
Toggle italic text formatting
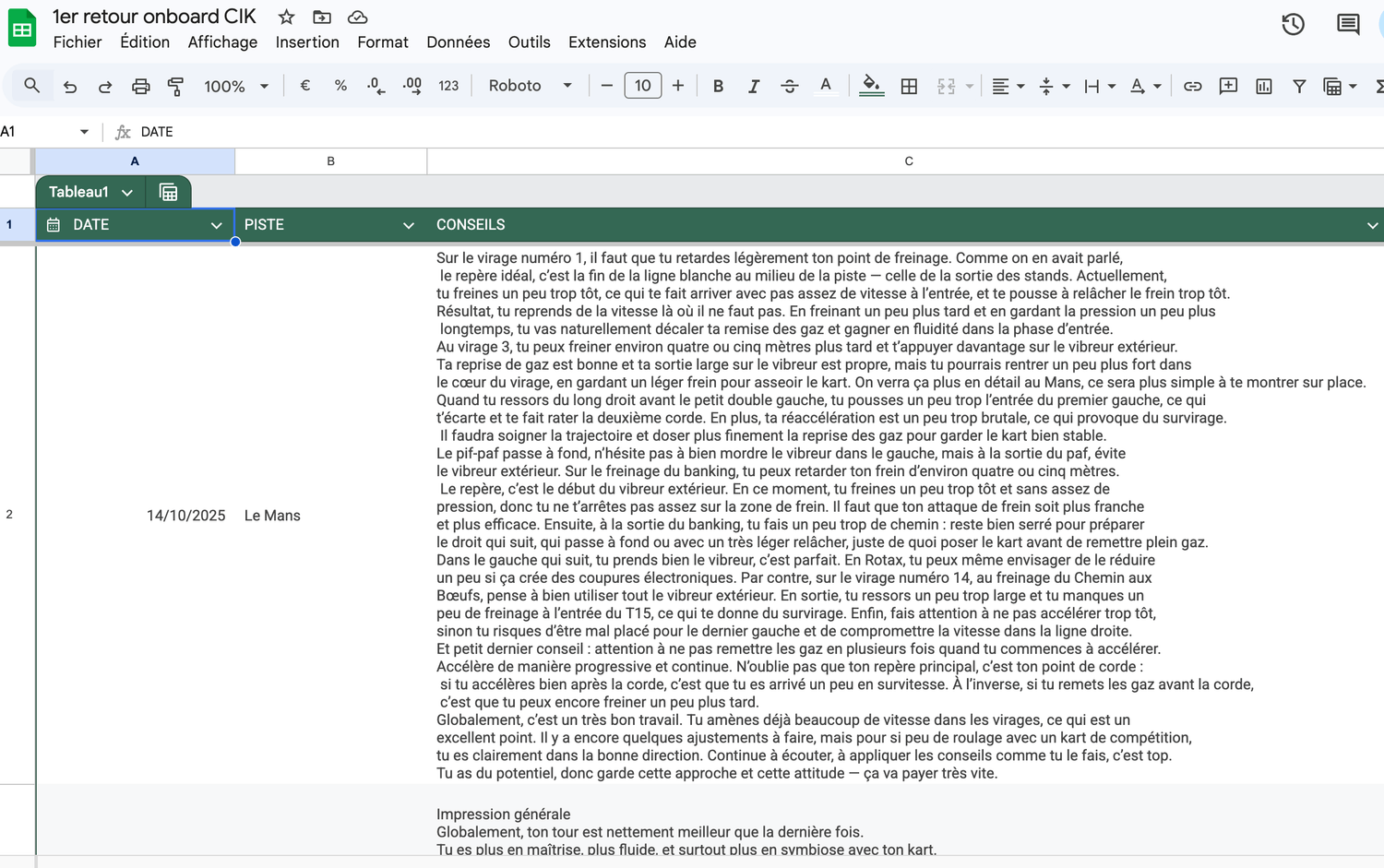pos(753,86)
